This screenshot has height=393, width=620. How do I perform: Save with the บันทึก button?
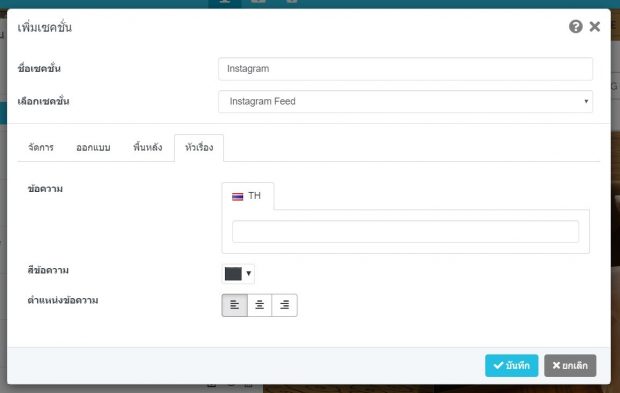click(511, 365)
